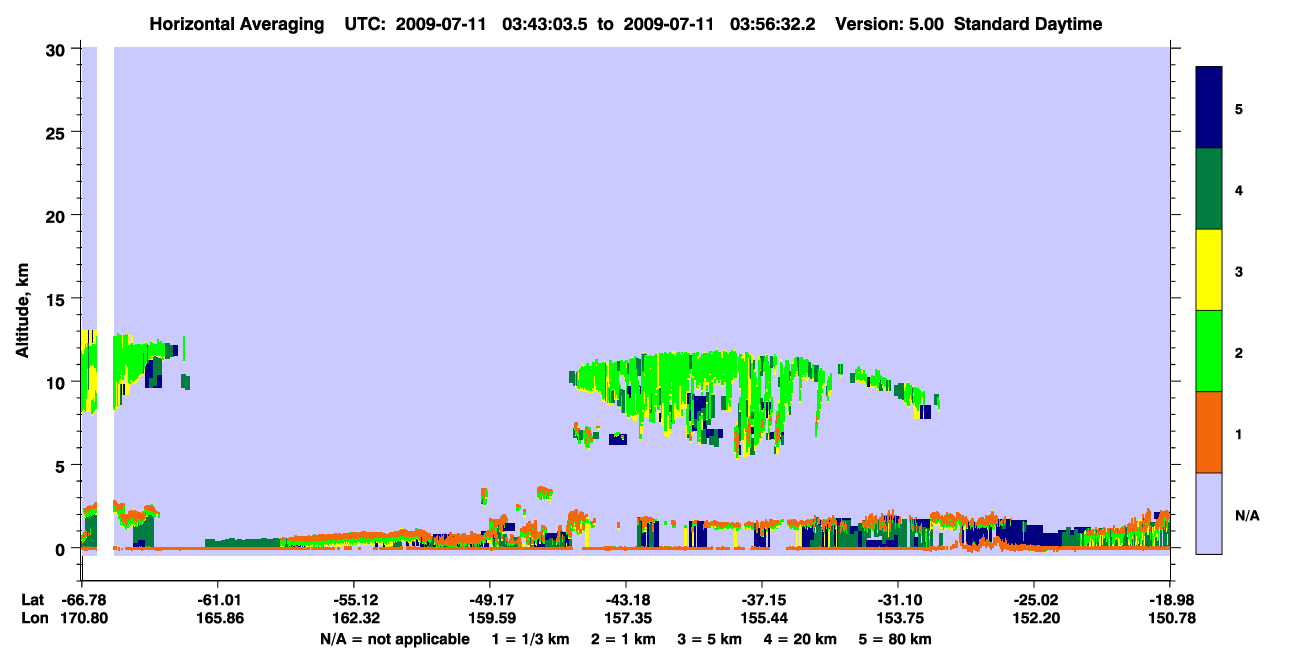Viewport: 1300px width, 667px height.
Task: Click latitude value -66.78
Action: click(82, 599)
